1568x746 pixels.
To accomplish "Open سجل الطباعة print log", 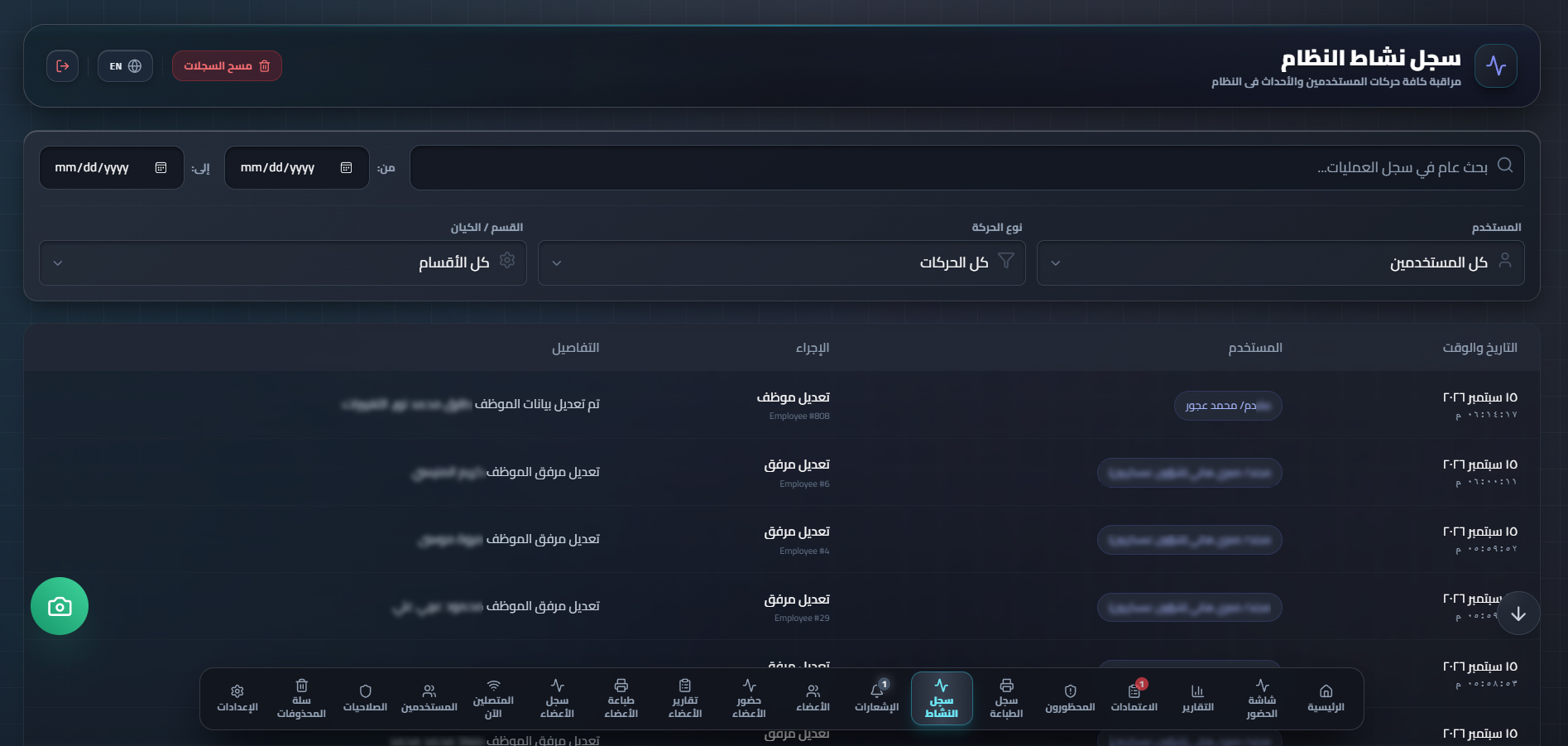I will point(1006,699).
